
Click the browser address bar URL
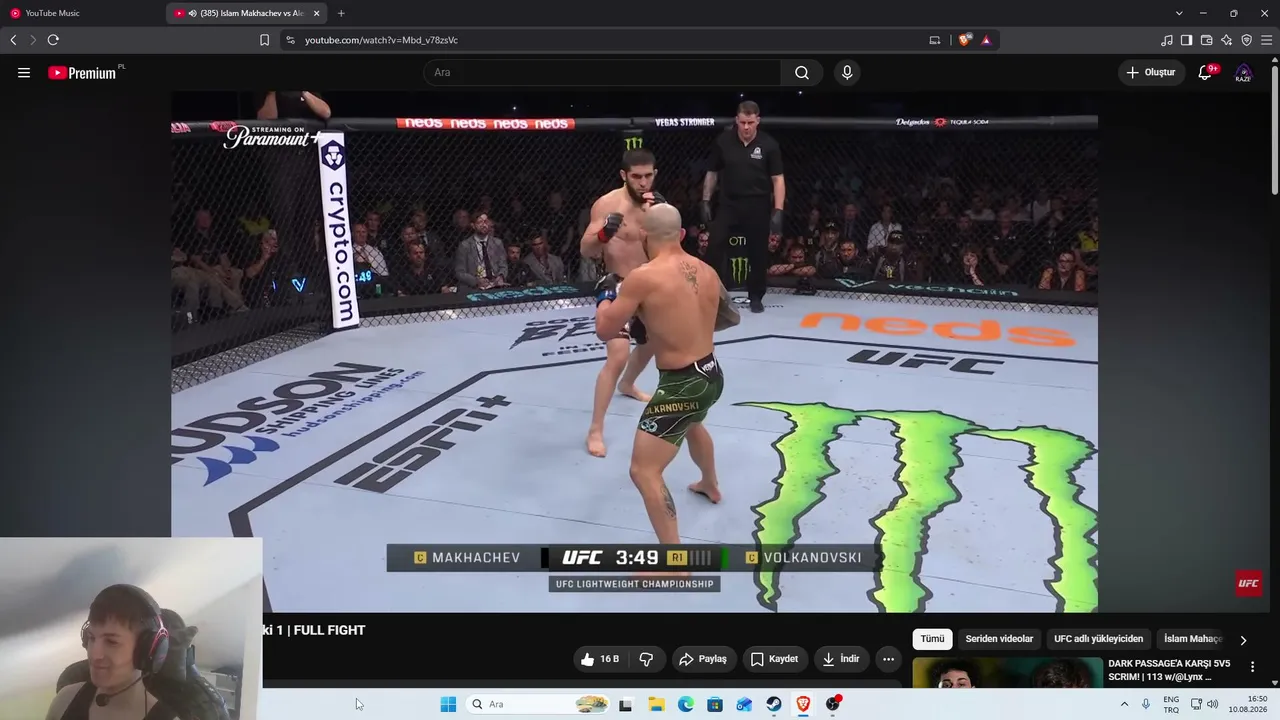tap(381, 40)
